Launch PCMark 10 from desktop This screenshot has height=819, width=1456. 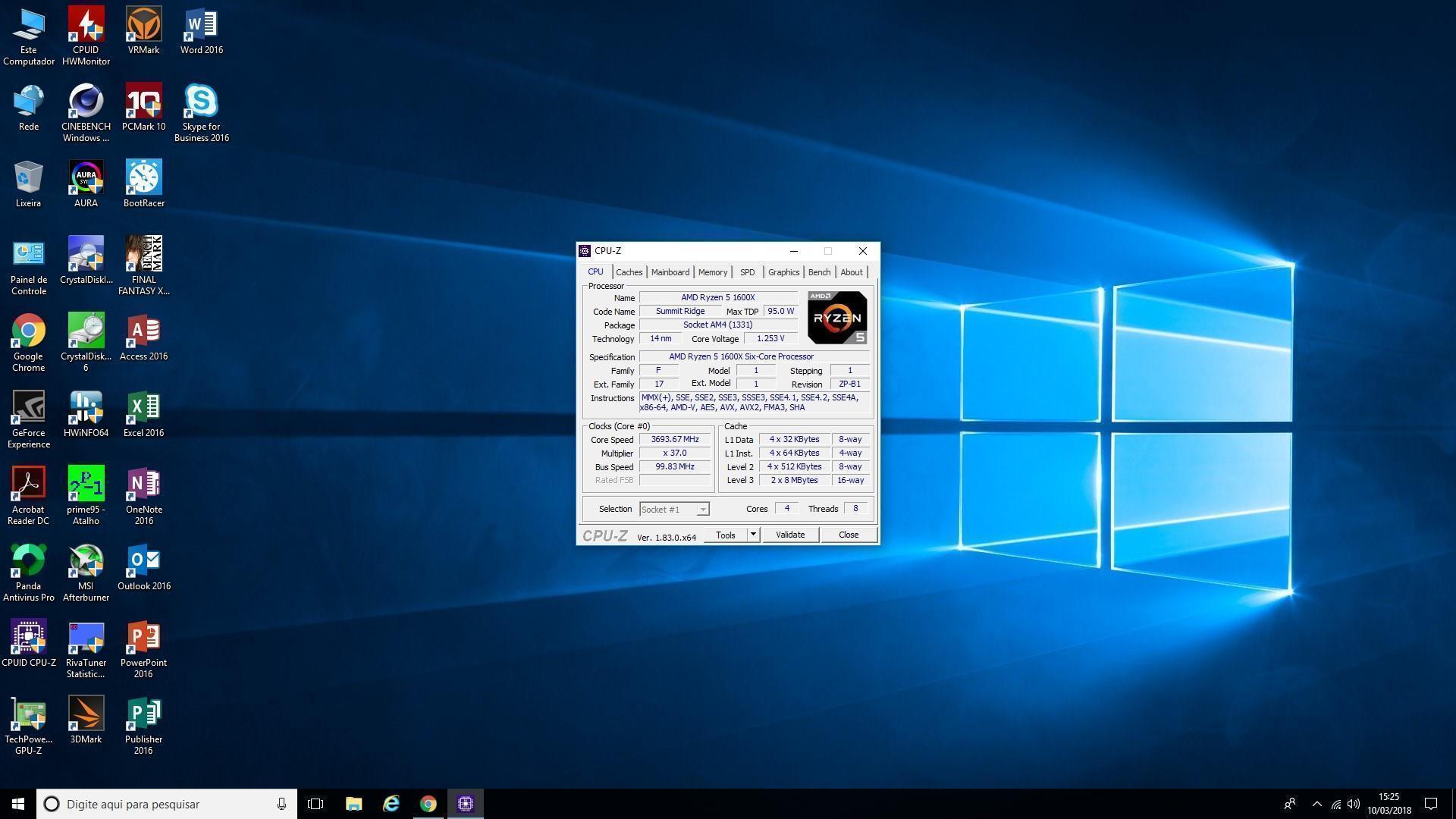[x=143, y=107]
